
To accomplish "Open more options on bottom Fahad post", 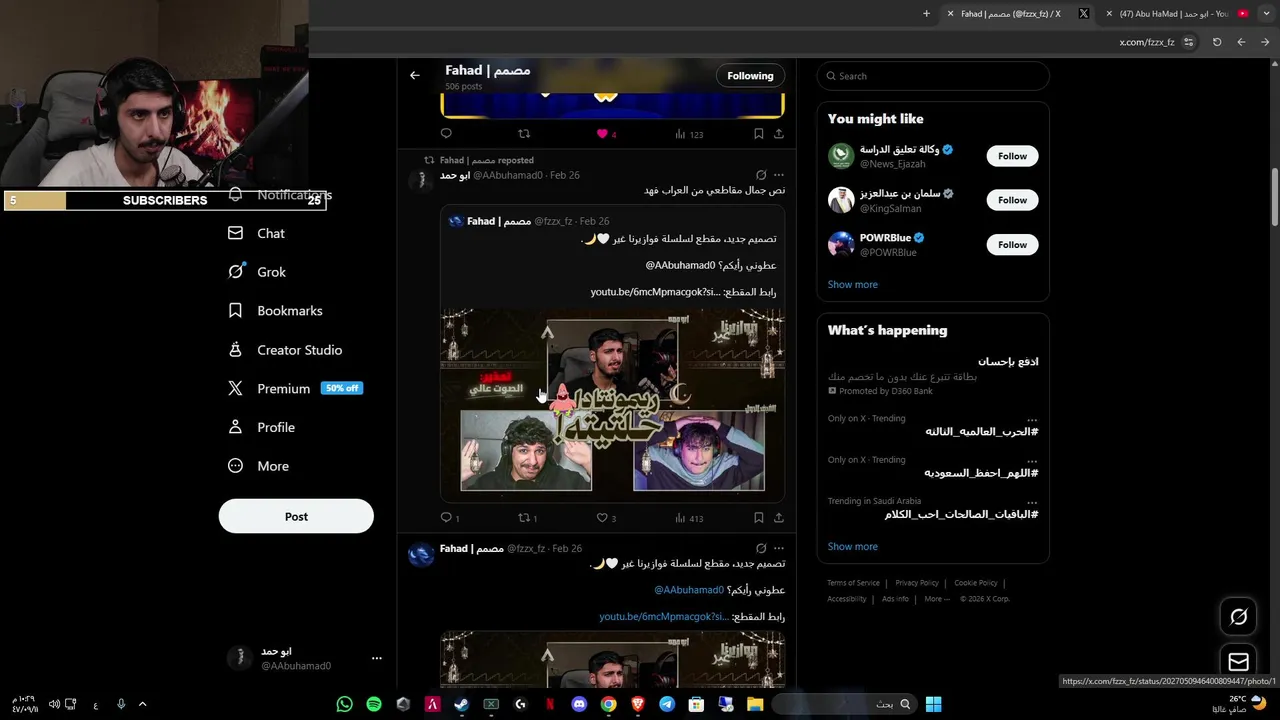I will (x=779, y=548).
